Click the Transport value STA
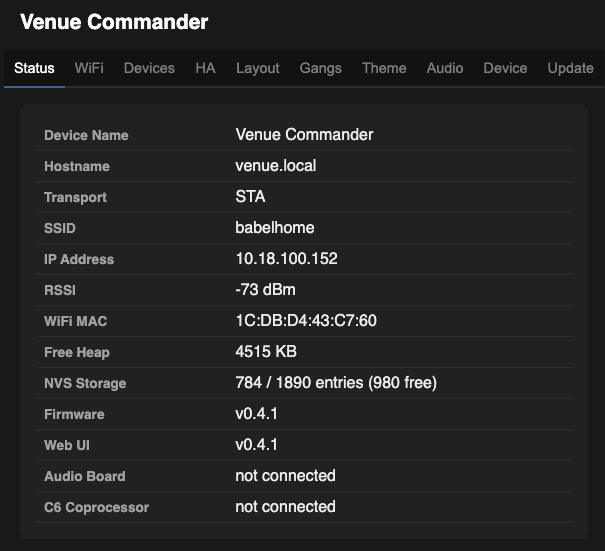The image size is (605, 551). pos(250,197)
